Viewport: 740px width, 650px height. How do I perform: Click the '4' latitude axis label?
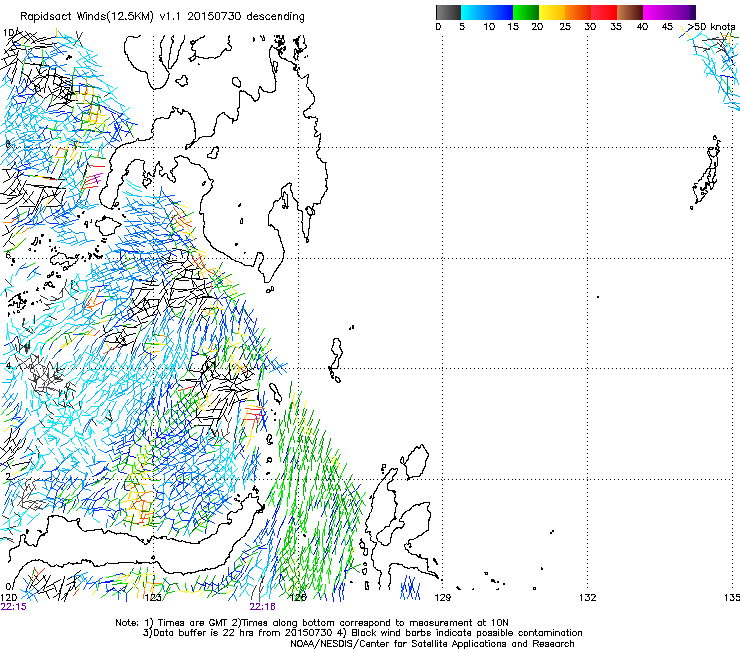click(x=8, y=365)
